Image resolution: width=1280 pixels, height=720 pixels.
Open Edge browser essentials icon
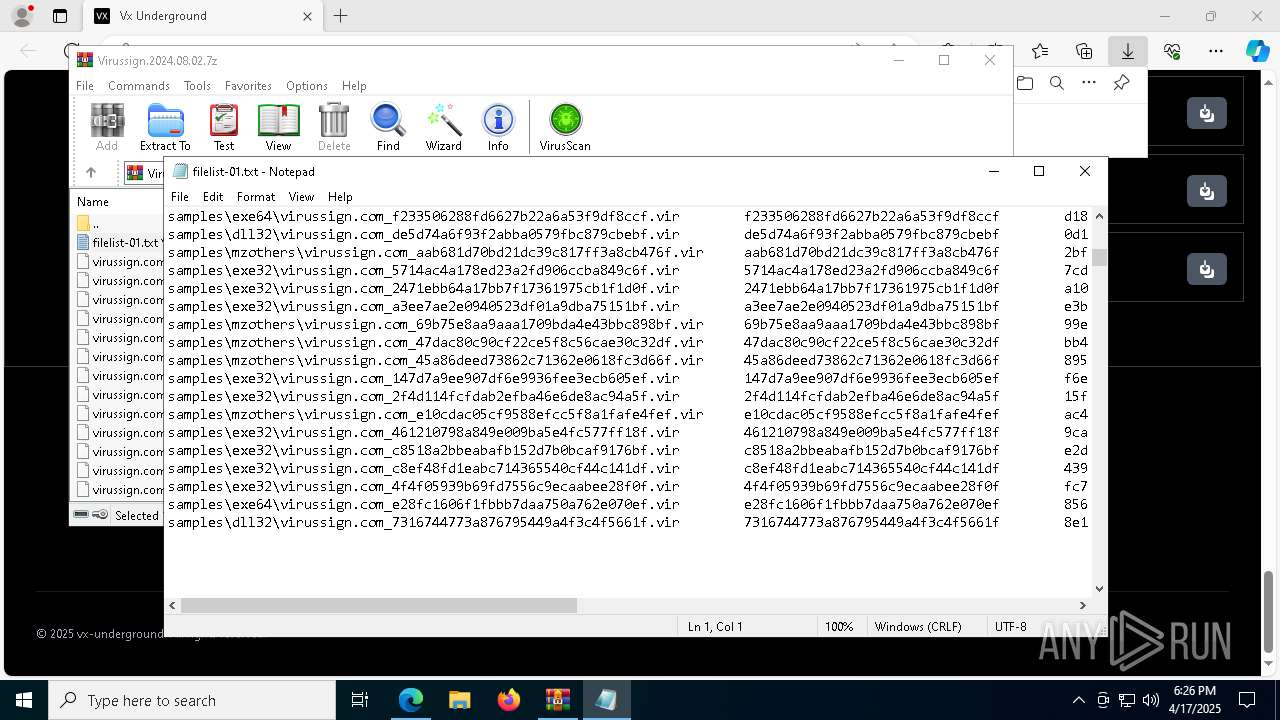[1172, 51]
